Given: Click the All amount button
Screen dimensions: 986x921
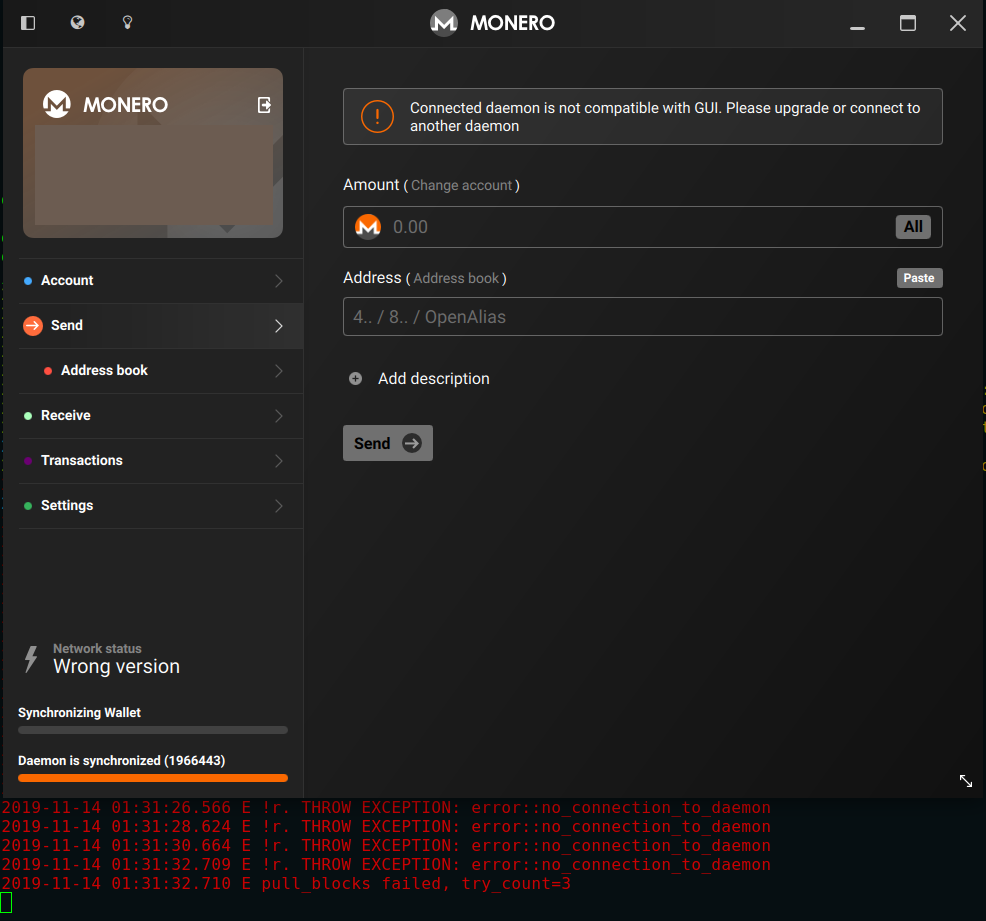Looking at the screenshot, I should click(913, 227).
